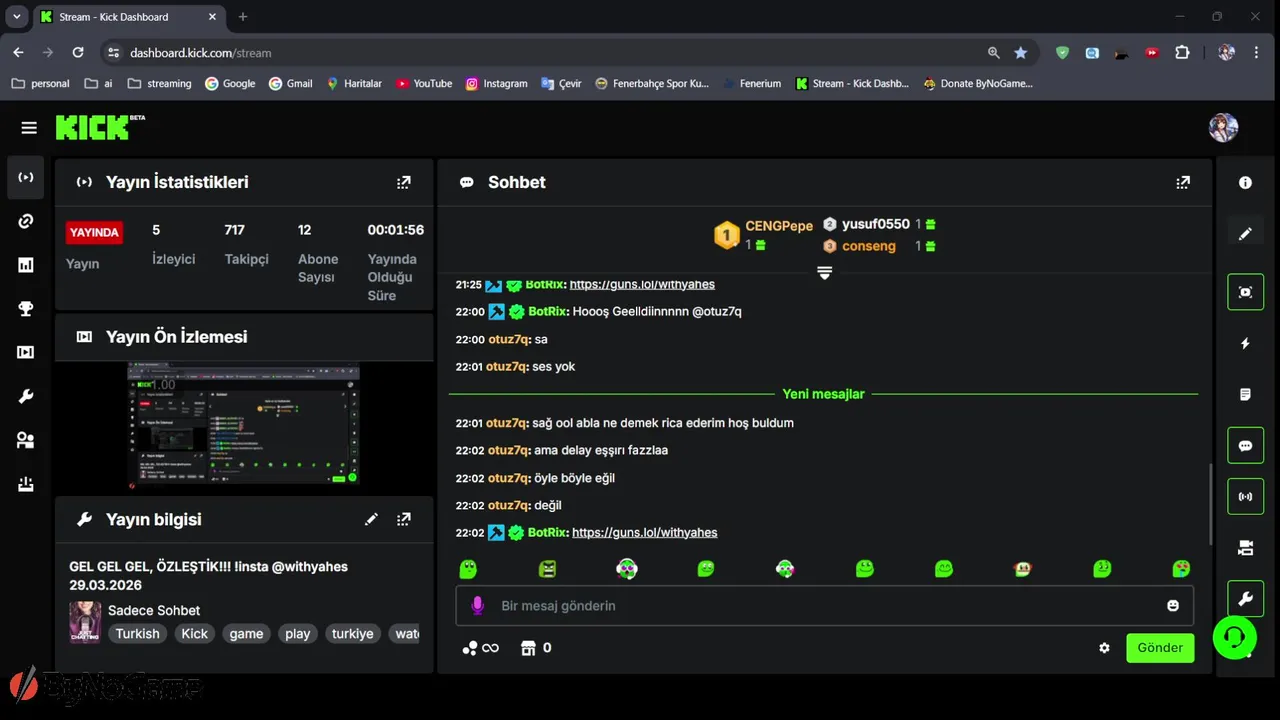This screenshot has width=1280, height=720.
Task: Open the streaming bookmarks folder
Action: [159, 84]
